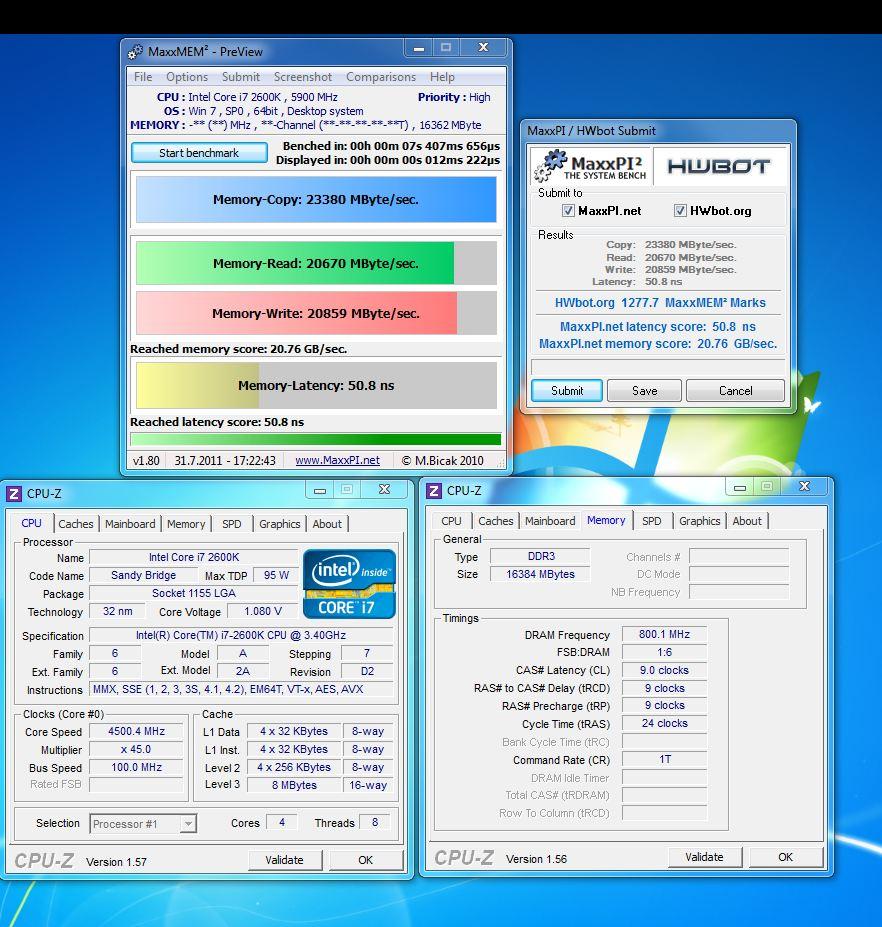Click the Specification i7-2600K CPU field
Screen dimensions: 882x927
[241, 635]
